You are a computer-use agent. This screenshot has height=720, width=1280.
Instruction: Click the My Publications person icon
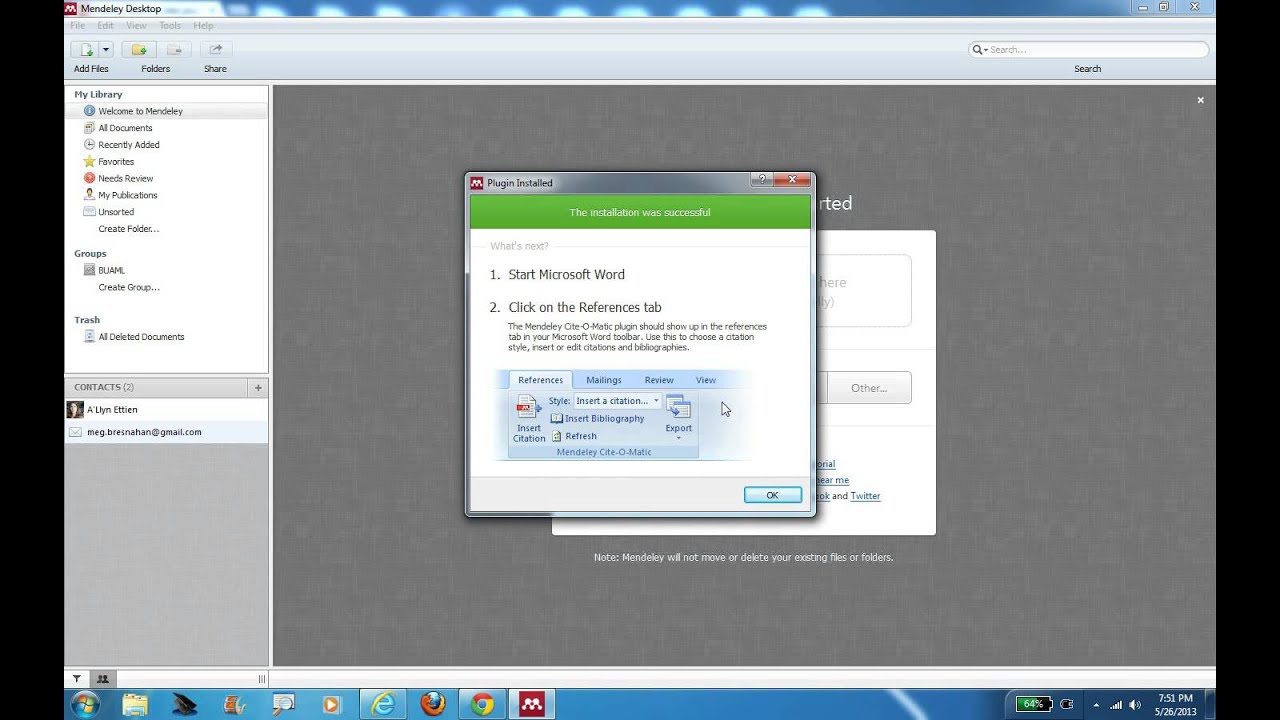(89, 195)
